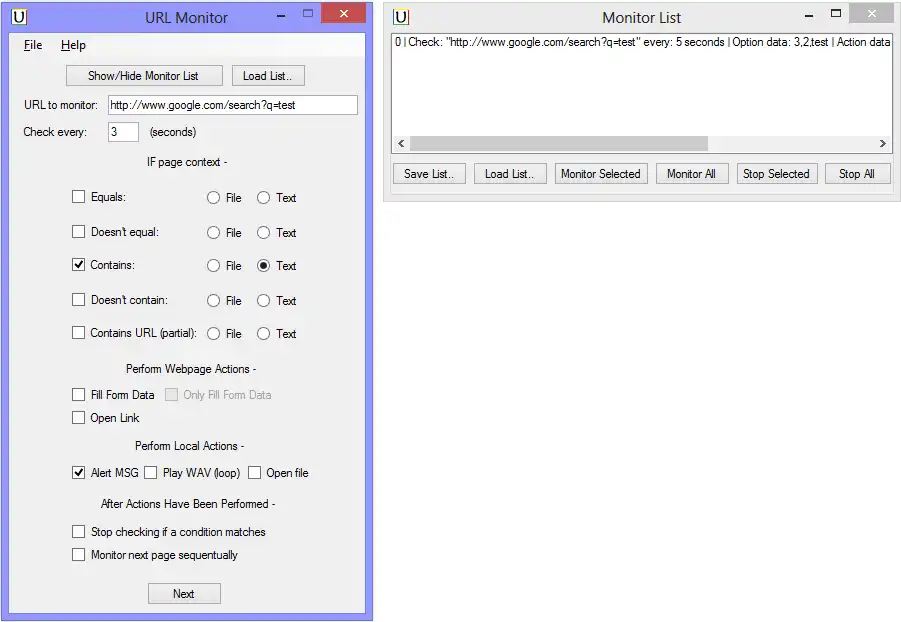Enable the Doesn't equal checkbox
Screen dimensions: 901x622
click(78, 232)
